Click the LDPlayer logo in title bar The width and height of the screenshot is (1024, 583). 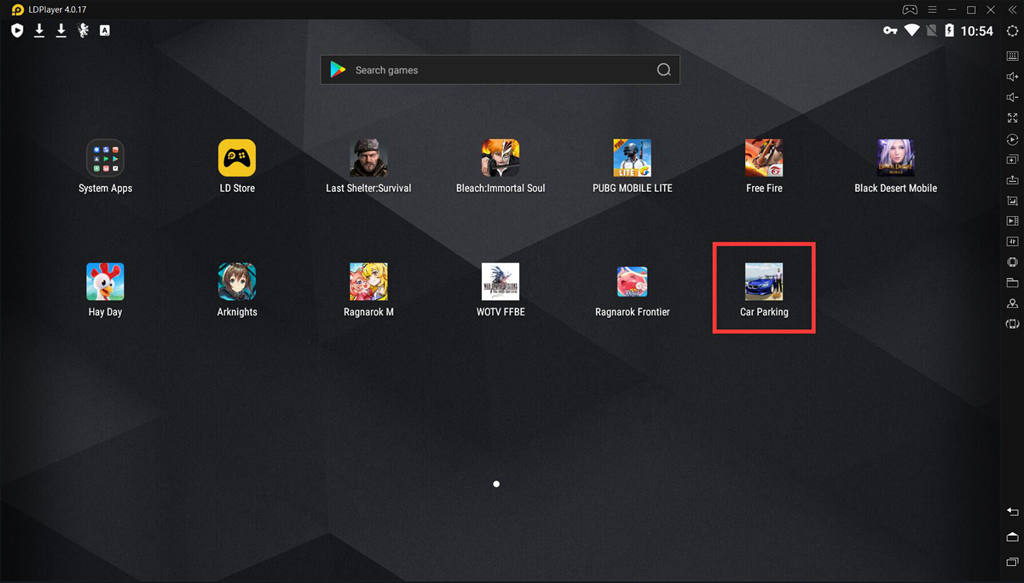point(18,10)
